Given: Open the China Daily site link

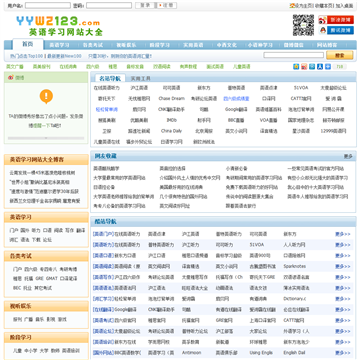Looking at the screenshot, I should click(x=171, y=131).
